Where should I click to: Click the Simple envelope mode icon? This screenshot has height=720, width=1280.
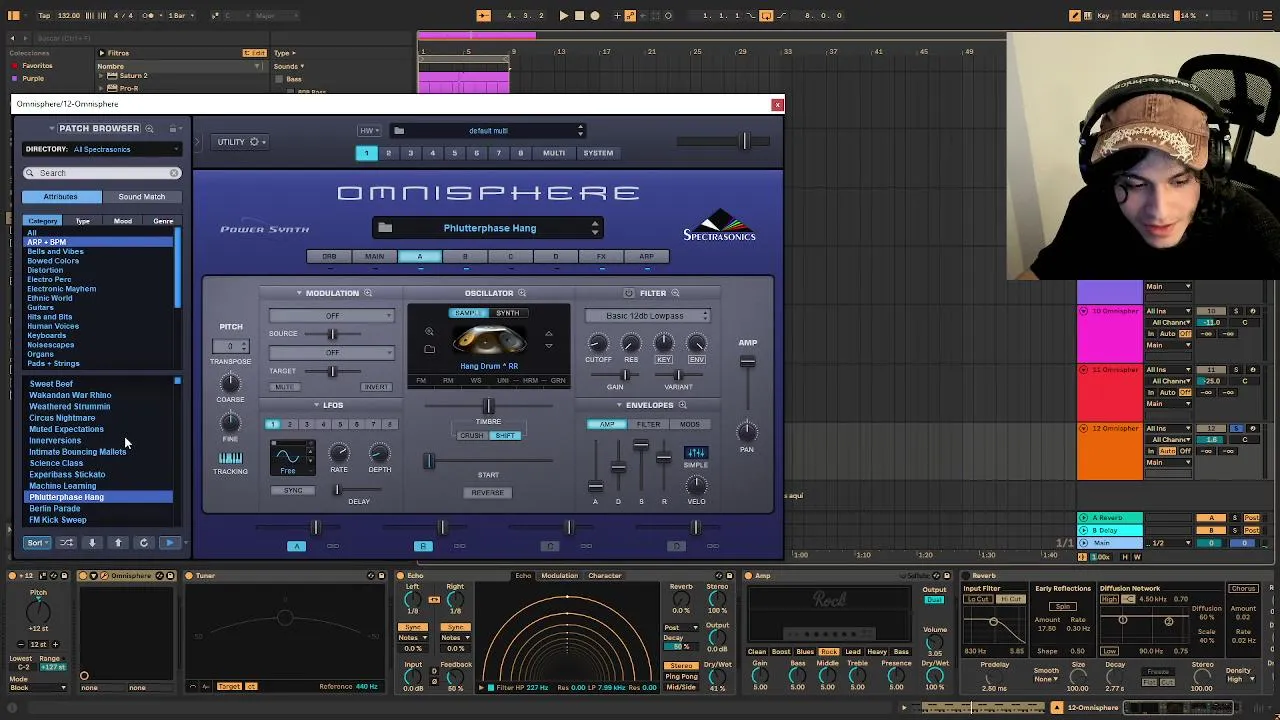click(696, 453)
